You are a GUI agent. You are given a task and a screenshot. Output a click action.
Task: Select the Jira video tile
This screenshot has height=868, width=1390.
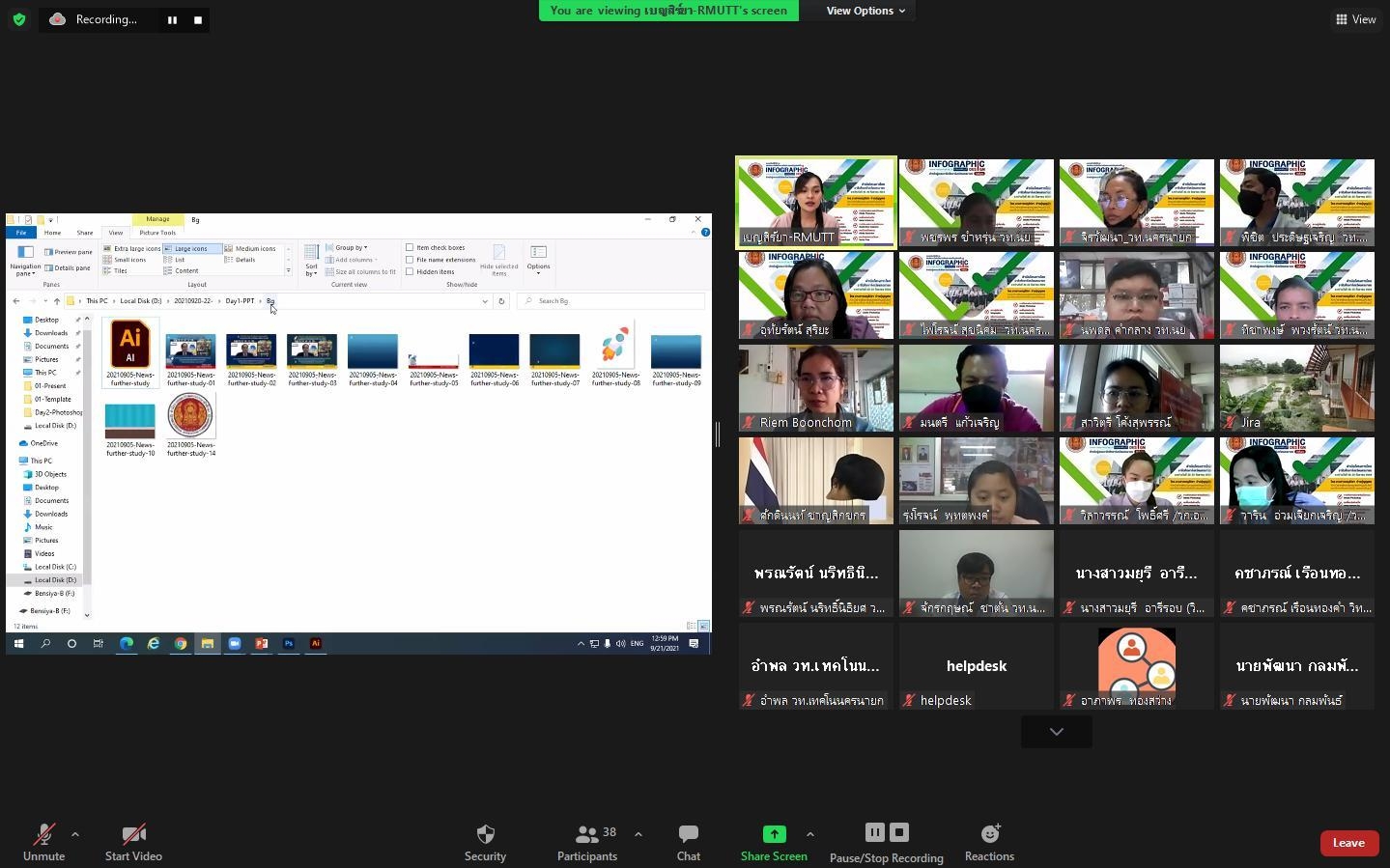coord(1297,388)
